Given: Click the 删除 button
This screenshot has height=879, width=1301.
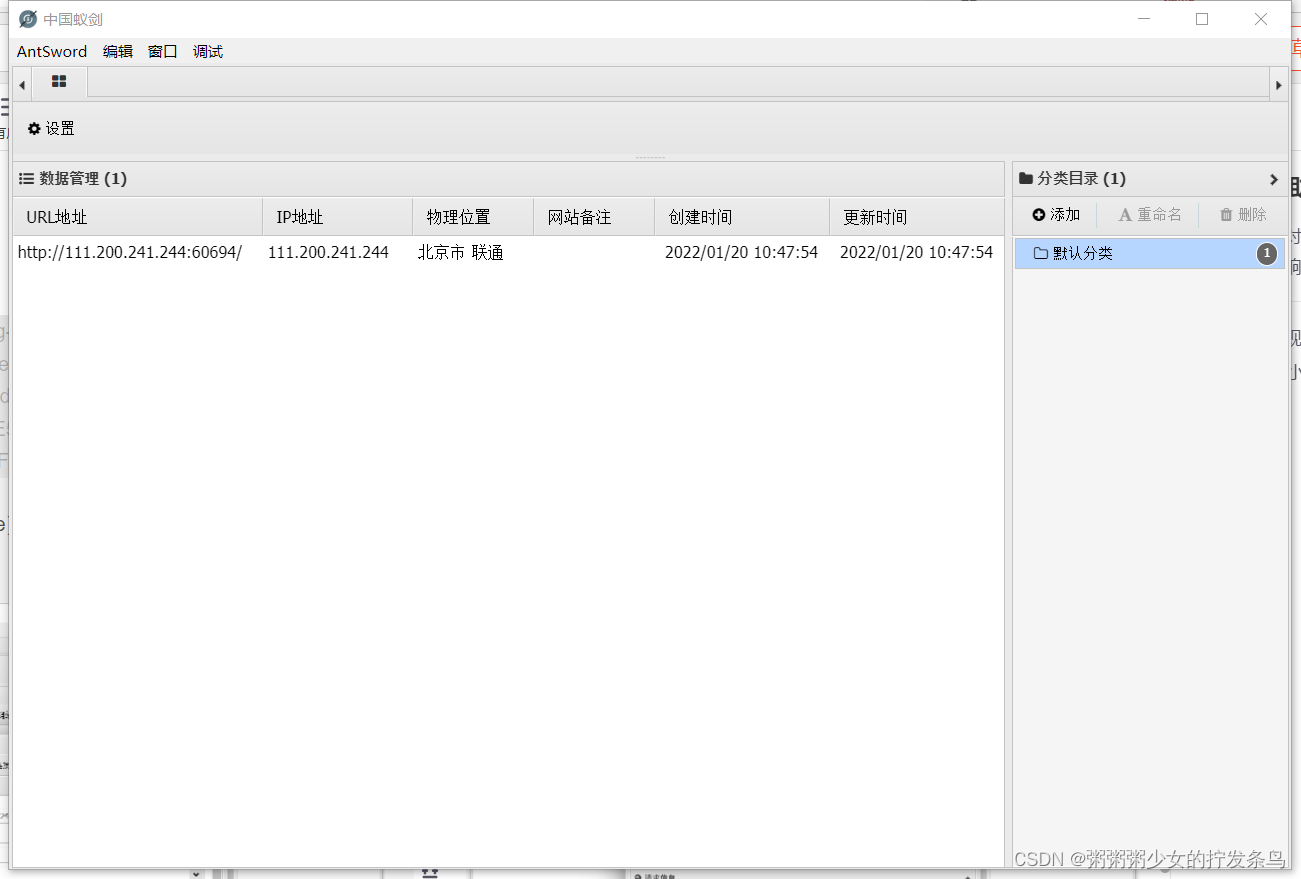Looking at the screenshot, I should [1243, 215].
